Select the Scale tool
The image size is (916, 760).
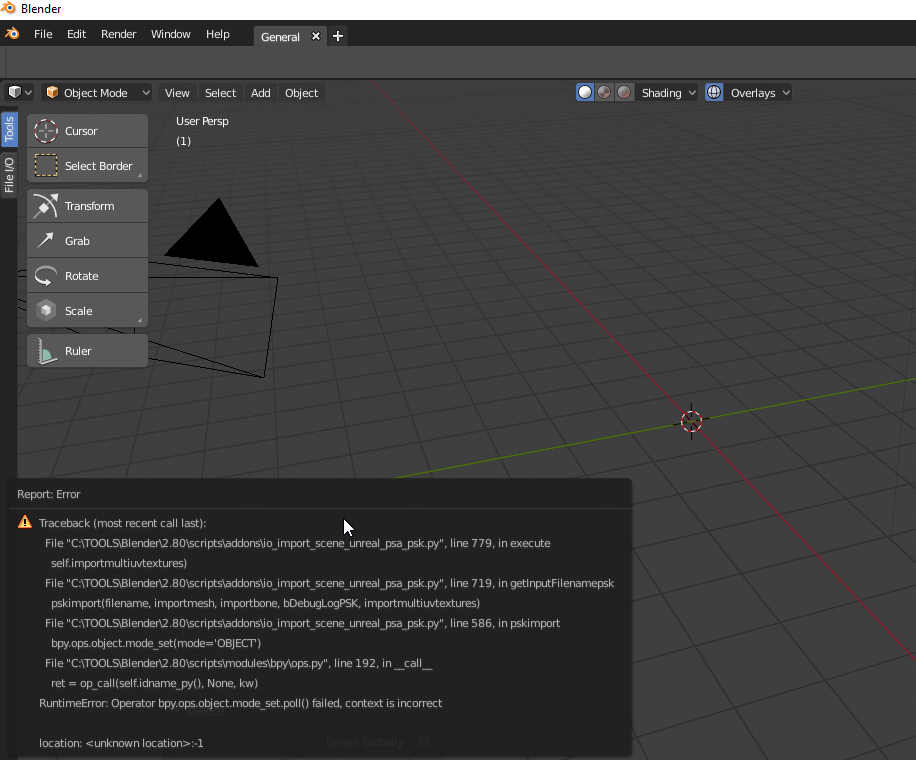(87, 310)
